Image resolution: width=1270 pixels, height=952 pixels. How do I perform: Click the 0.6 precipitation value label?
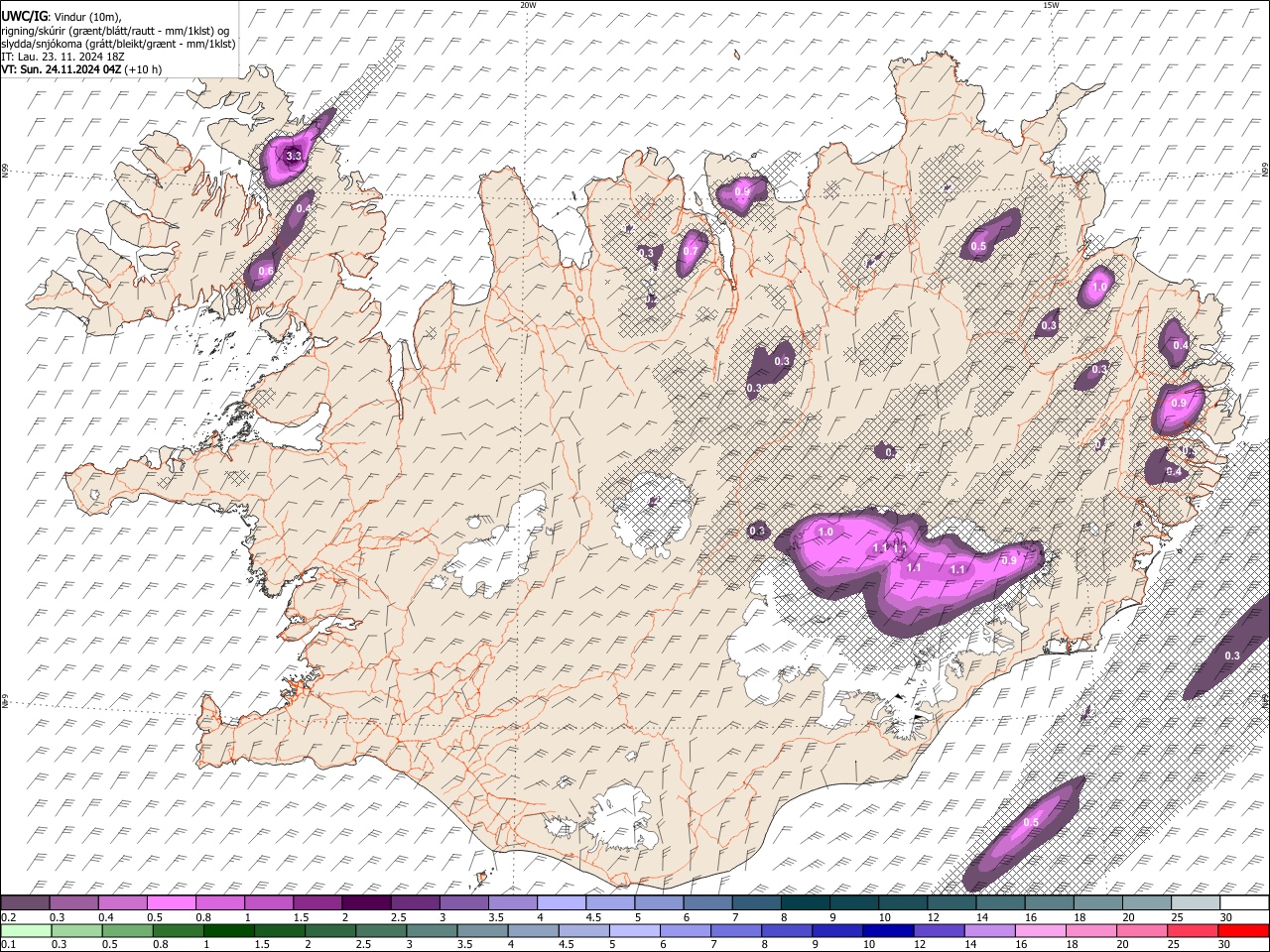tap(266, 272)
